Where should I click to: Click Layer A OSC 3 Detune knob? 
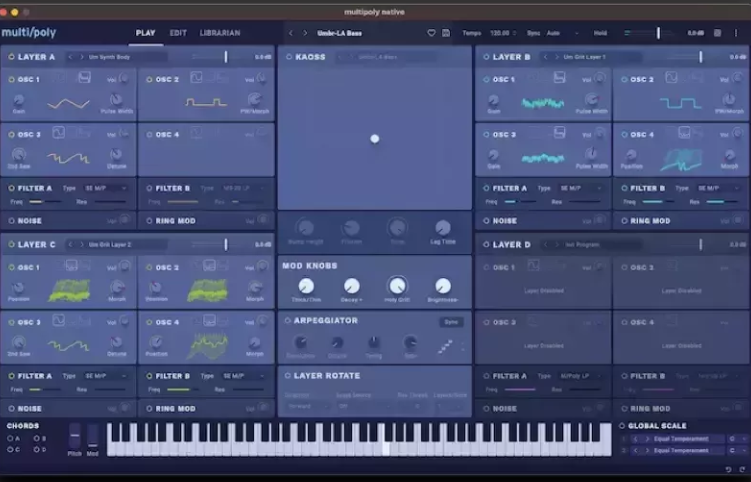(116, 154)
